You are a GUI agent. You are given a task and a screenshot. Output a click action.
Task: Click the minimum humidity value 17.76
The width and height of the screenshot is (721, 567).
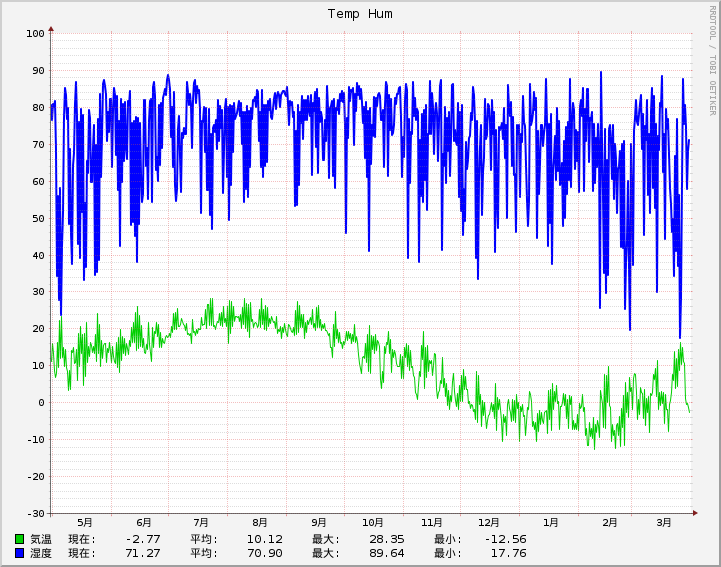[x=509, y=553]
